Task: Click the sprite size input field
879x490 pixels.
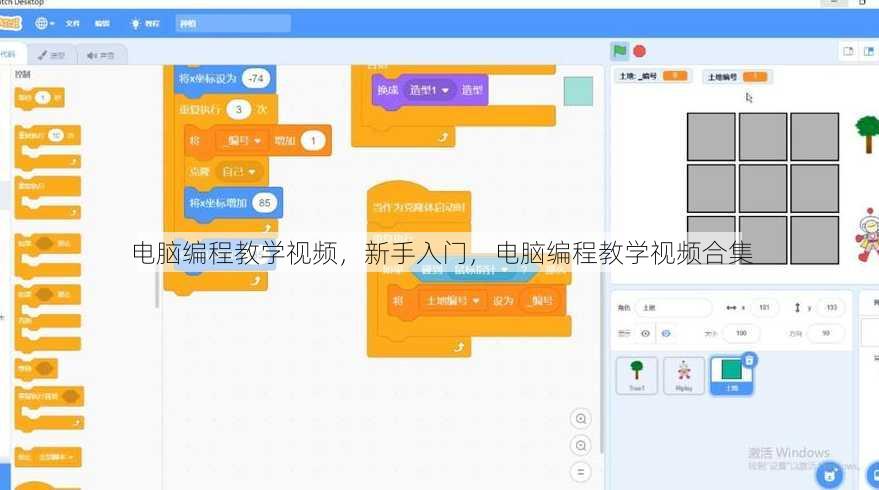Action: coord(741,334)
